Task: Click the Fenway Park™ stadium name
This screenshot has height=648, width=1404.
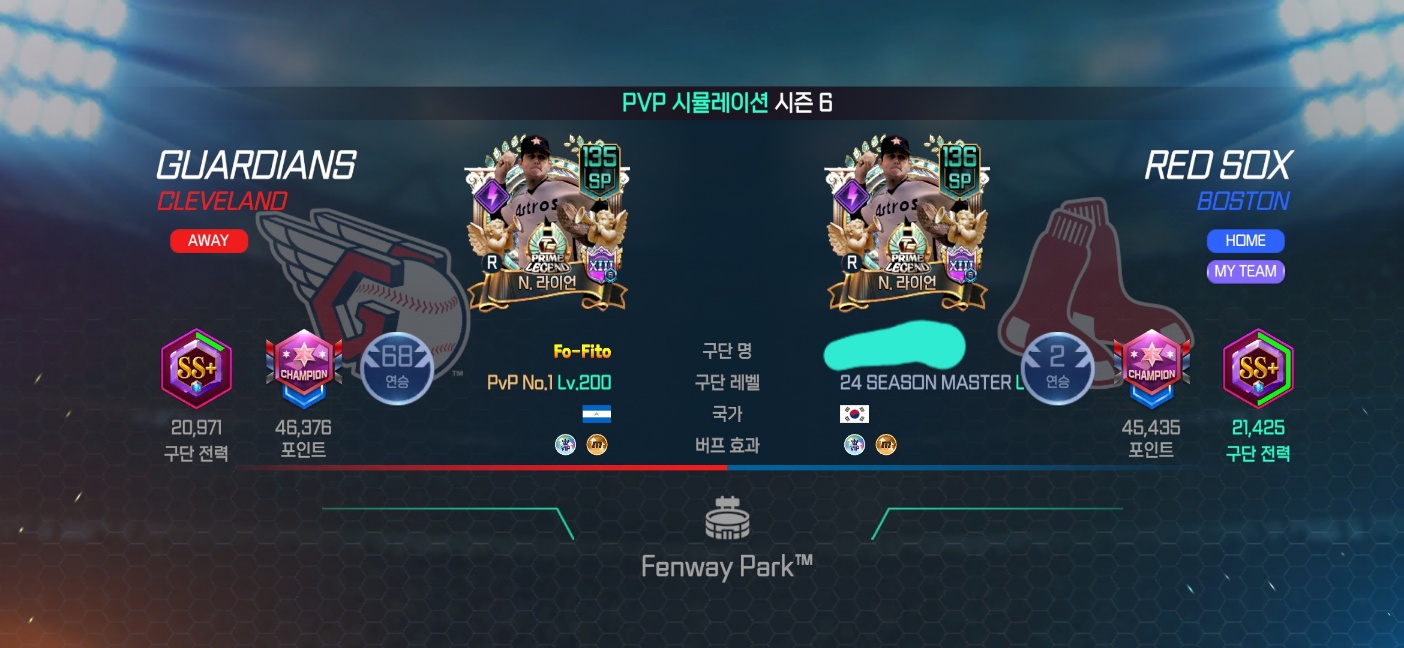Action: click(x=727, y=567)
